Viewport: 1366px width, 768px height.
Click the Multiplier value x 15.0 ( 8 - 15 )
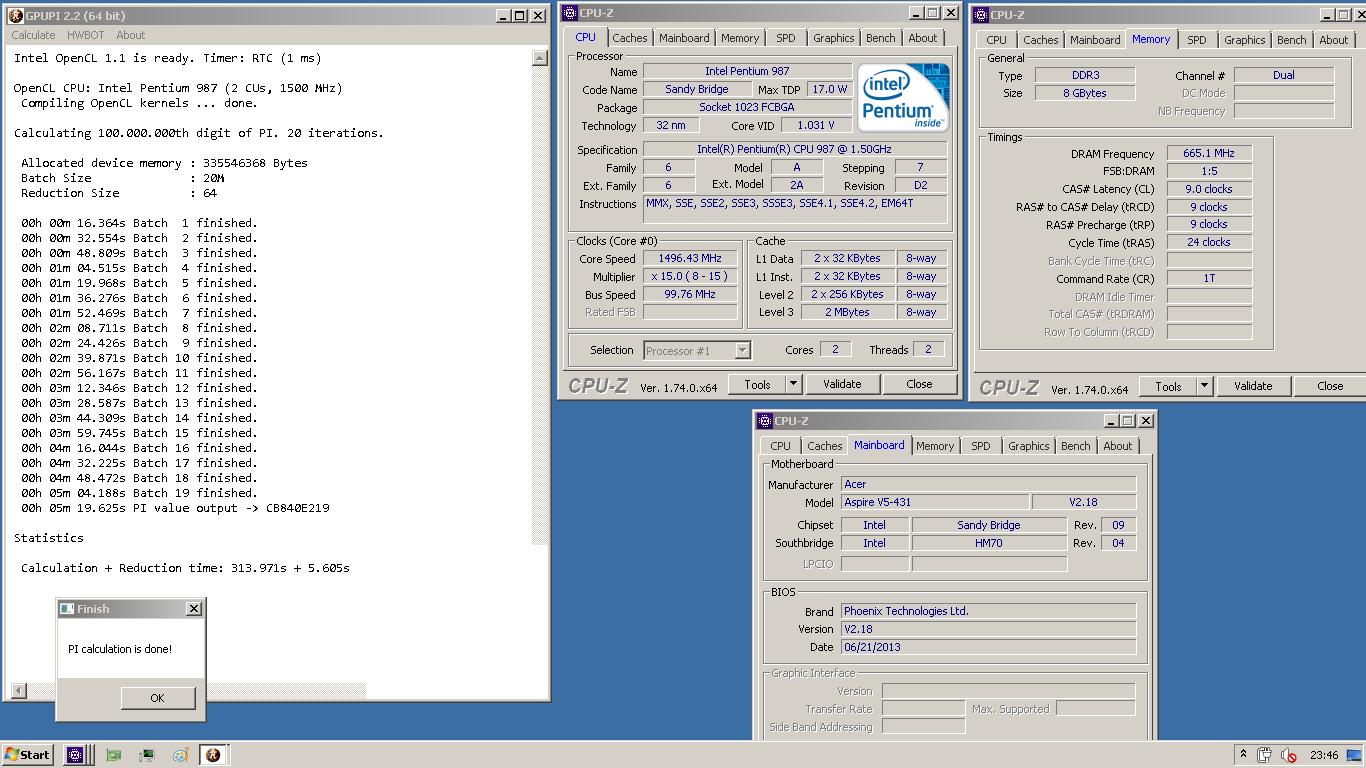pyautogui.click(x=689, y=277)
